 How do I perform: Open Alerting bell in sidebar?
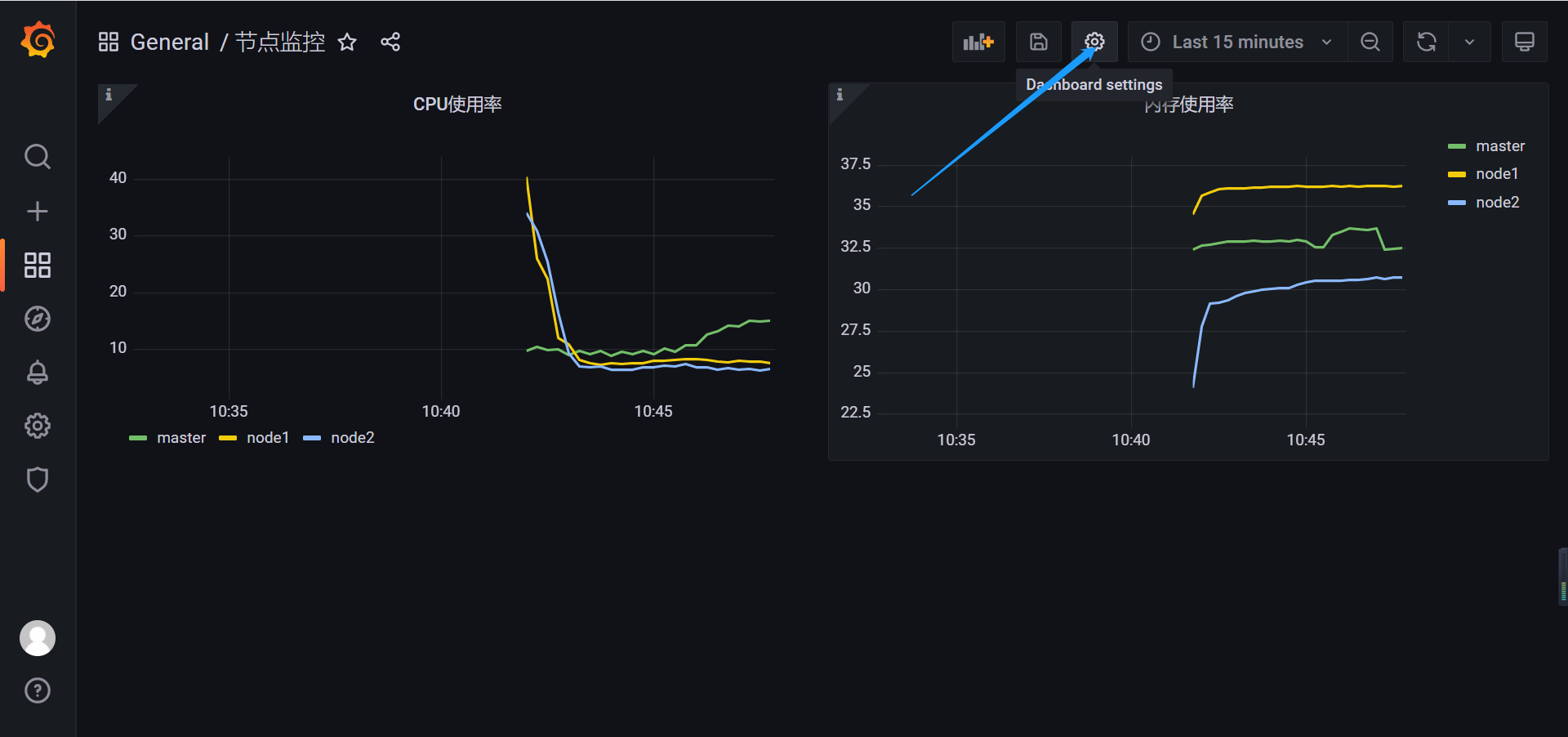[x=38, y=373]
